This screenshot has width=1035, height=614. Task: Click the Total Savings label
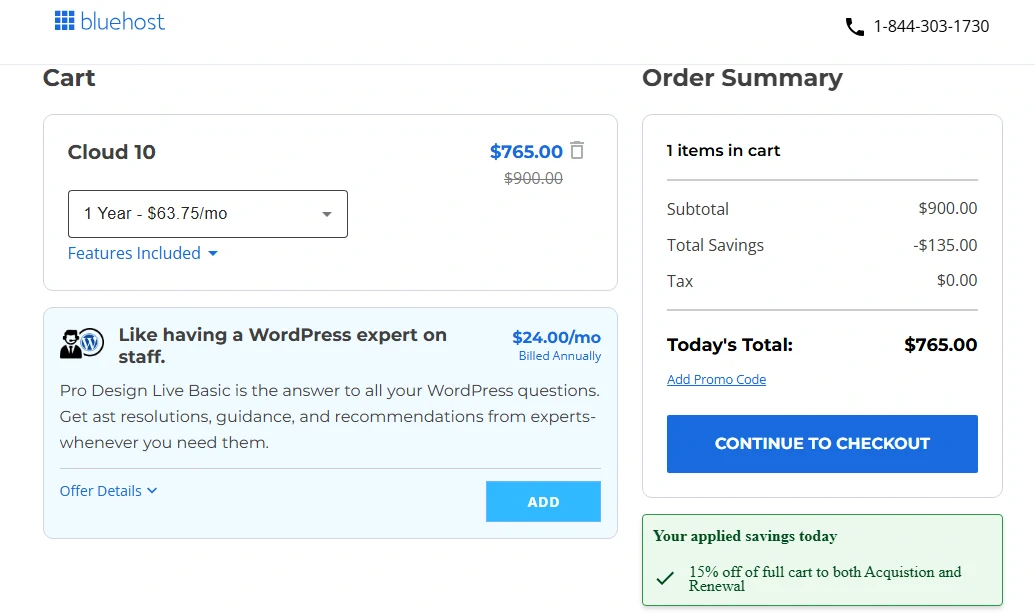point(715,245)
